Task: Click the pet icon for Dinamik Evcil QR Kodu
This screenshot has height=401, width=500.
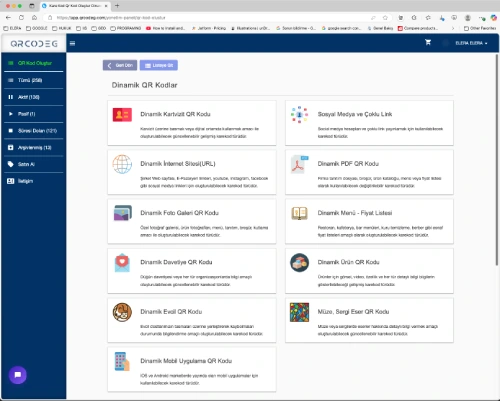Action: [x=122, y=312]
